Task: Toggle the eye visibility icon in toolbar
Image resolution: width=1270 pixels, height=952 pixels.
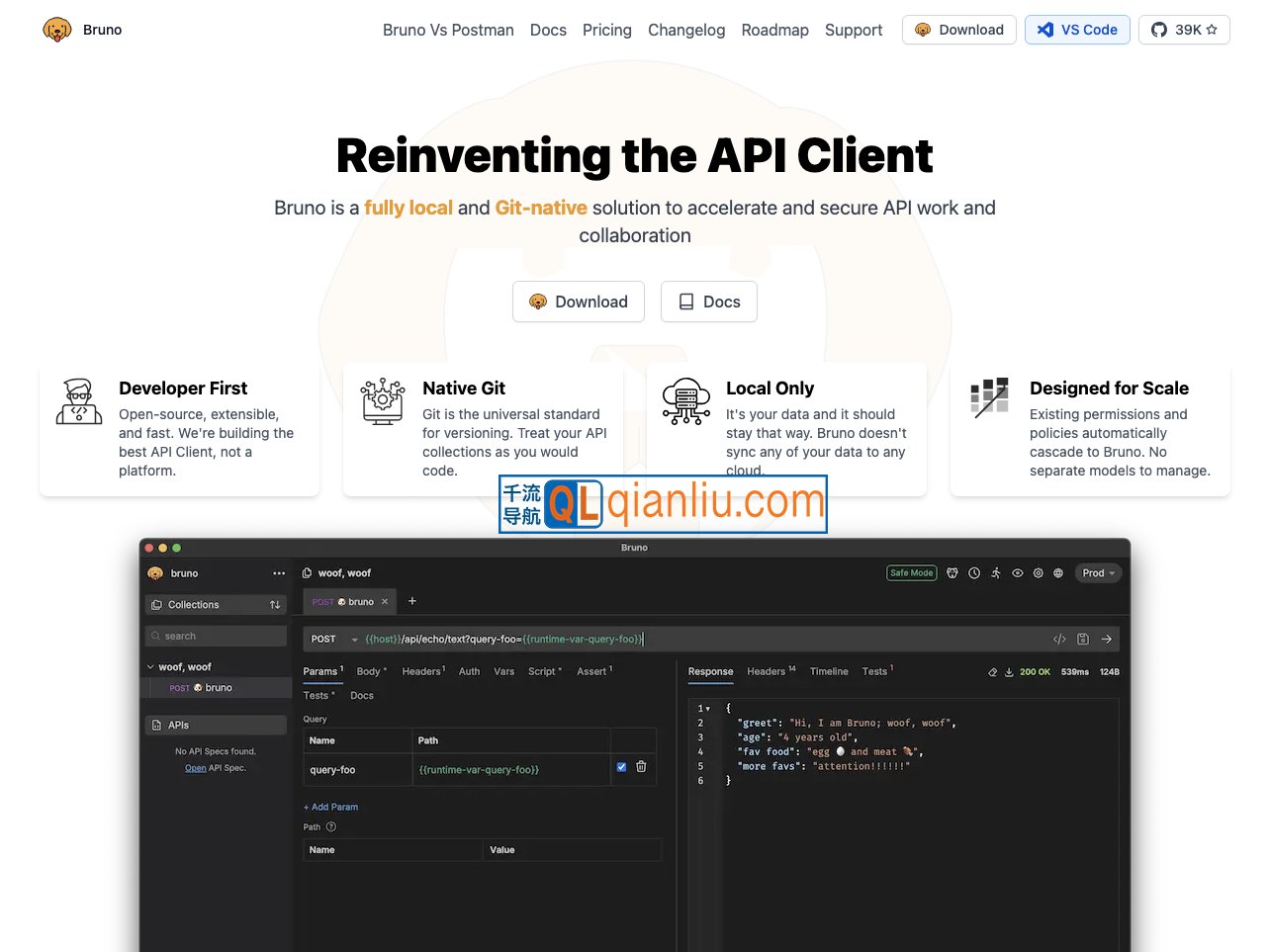Action: pos(1017,573)
